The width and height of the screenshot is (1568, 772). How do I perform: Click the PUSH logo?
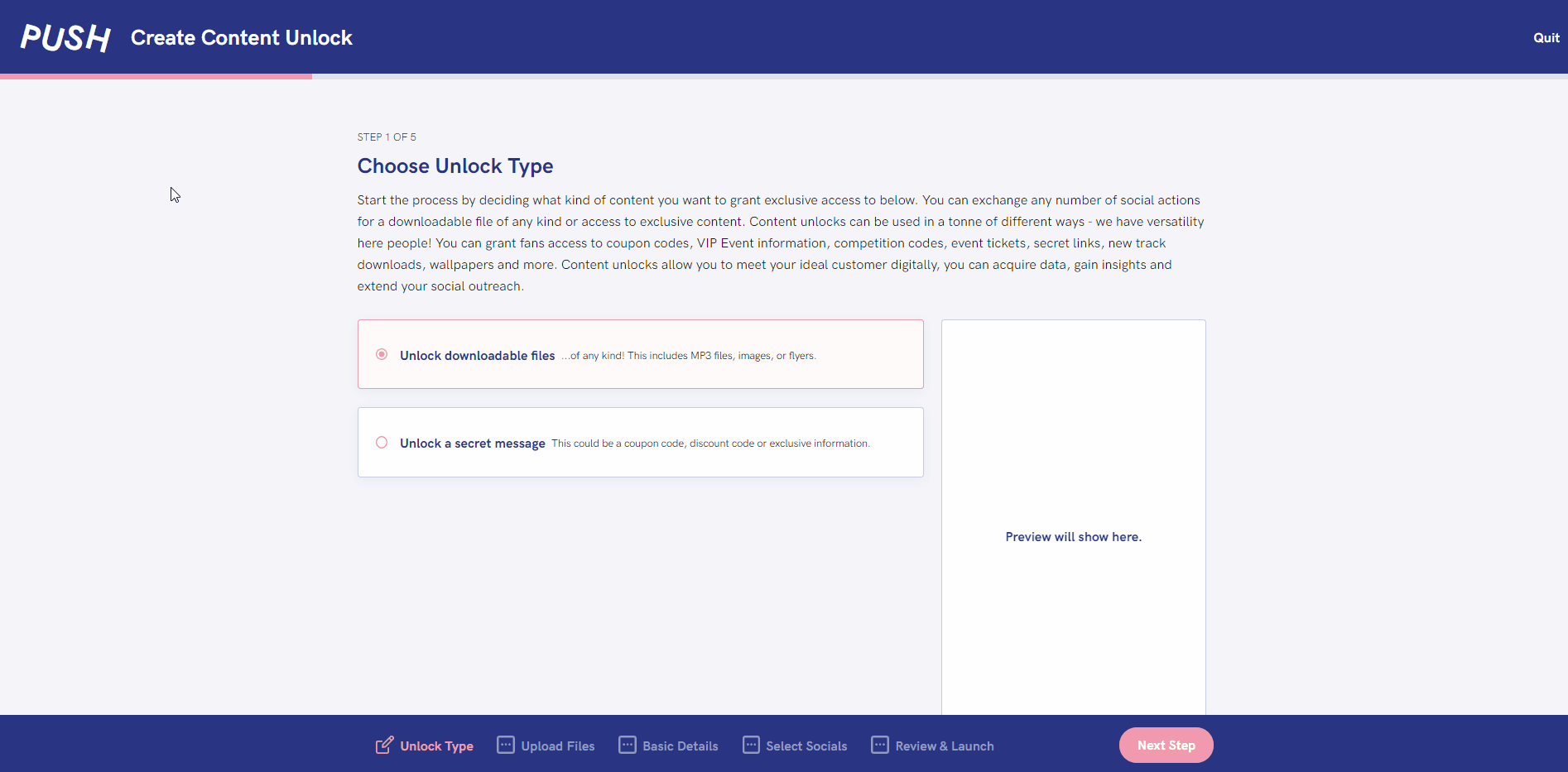point(65,37)
